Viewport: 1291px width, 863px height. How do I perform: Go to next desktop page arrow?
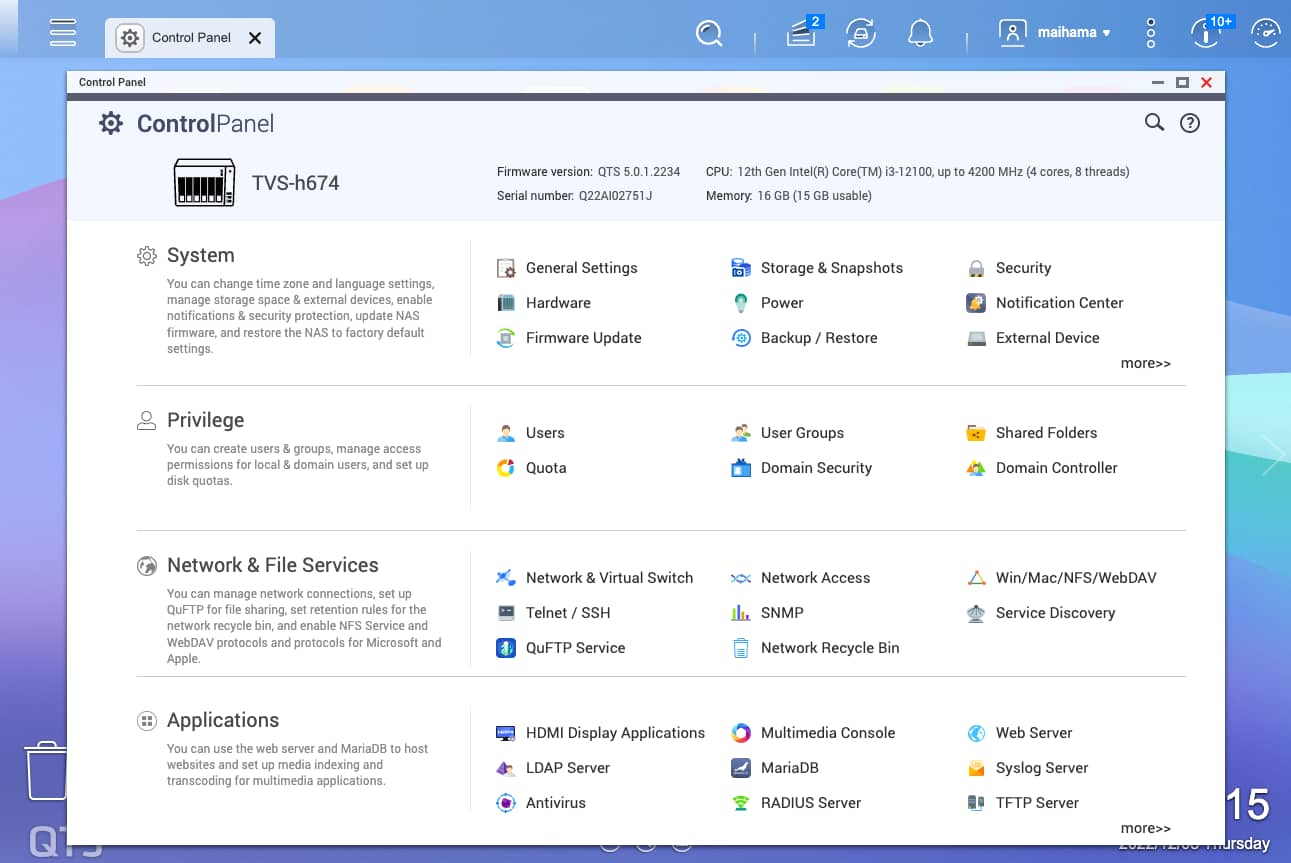(1273, 455)
